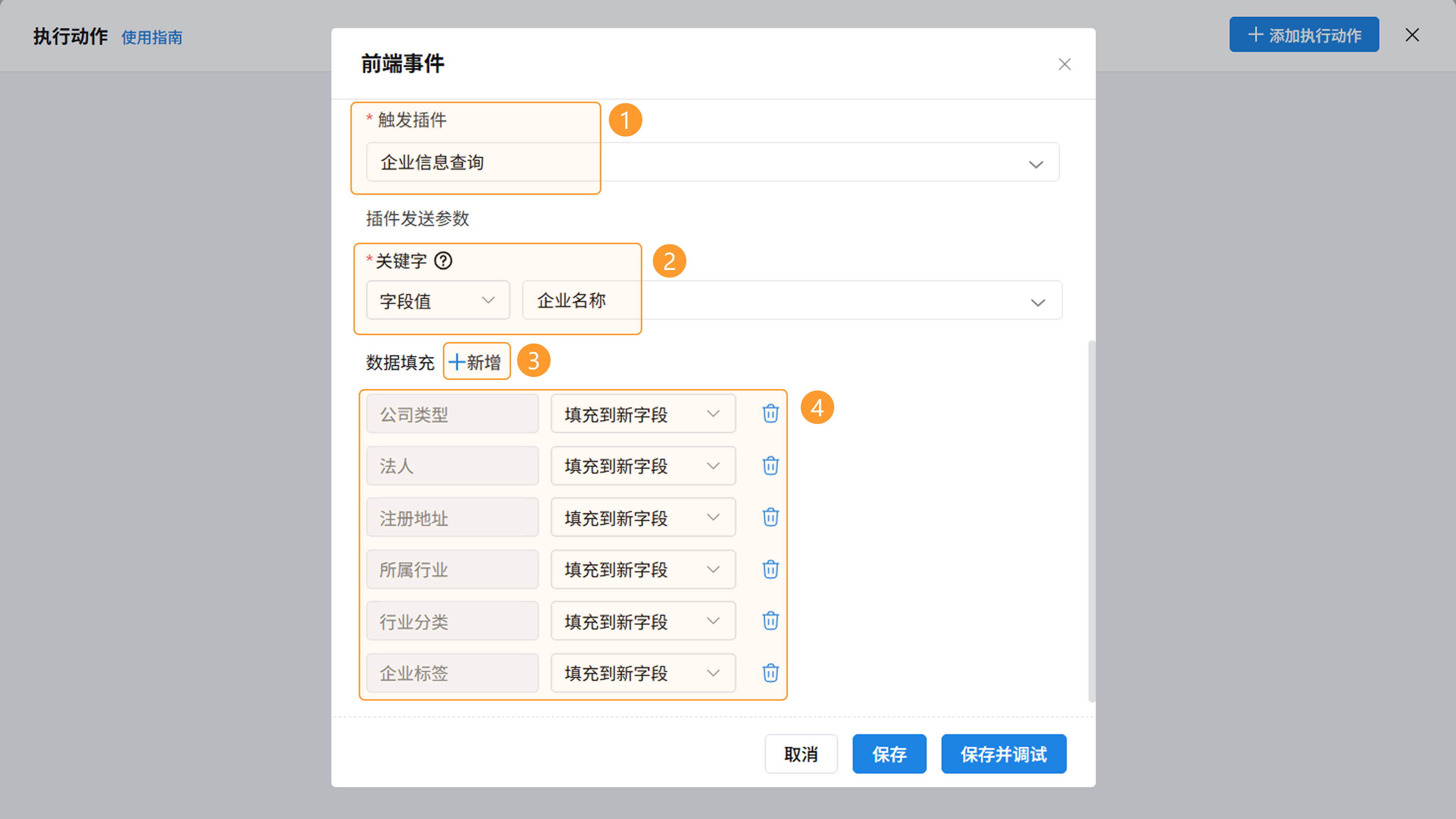Close the 前端事件 dialog
The width and height of the screenshot is (1456, 819).
(1064, 64)
